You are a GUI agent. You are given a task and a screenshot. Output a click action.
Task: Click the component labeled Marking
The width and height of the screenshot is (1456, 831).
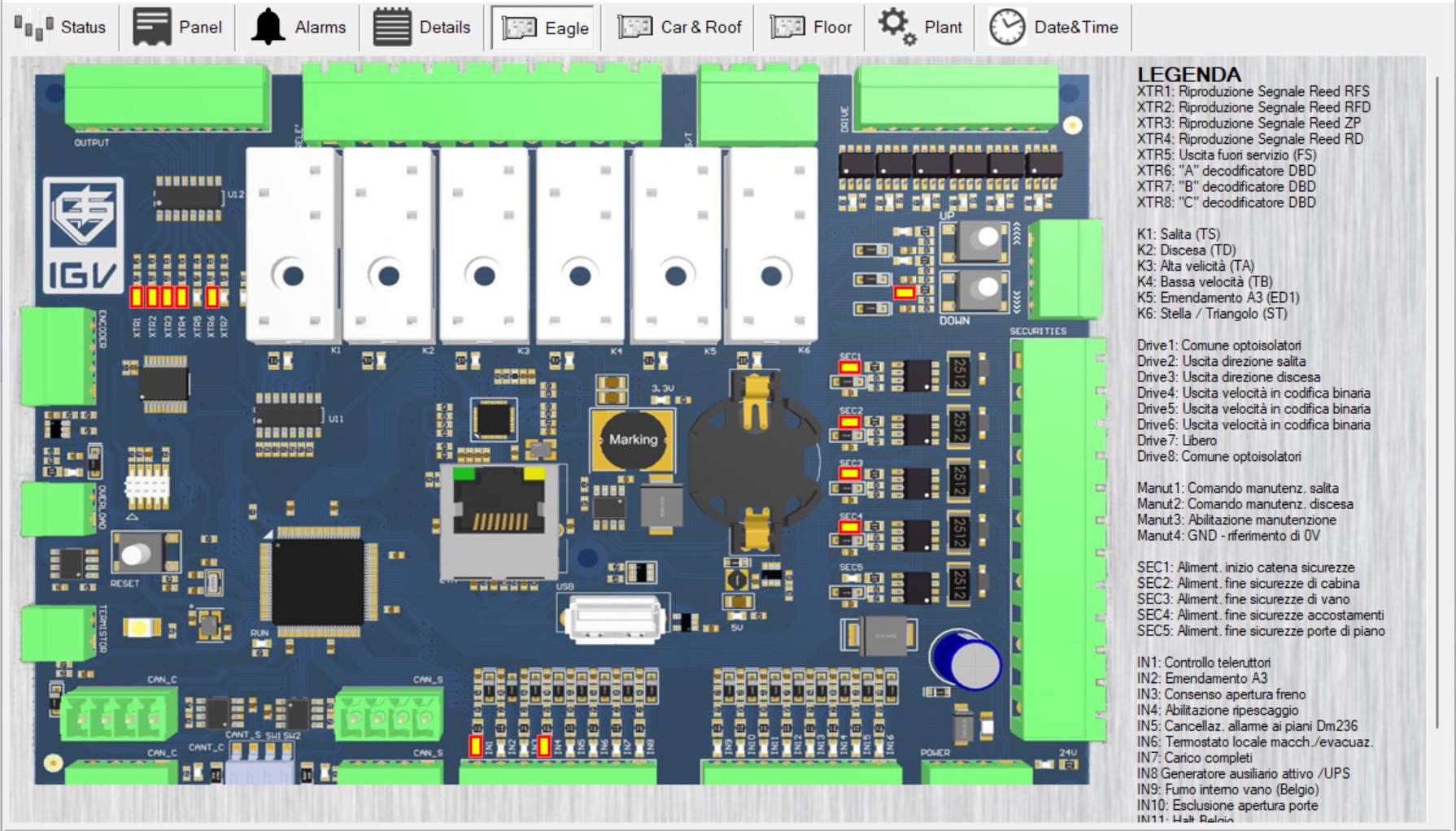633,440
